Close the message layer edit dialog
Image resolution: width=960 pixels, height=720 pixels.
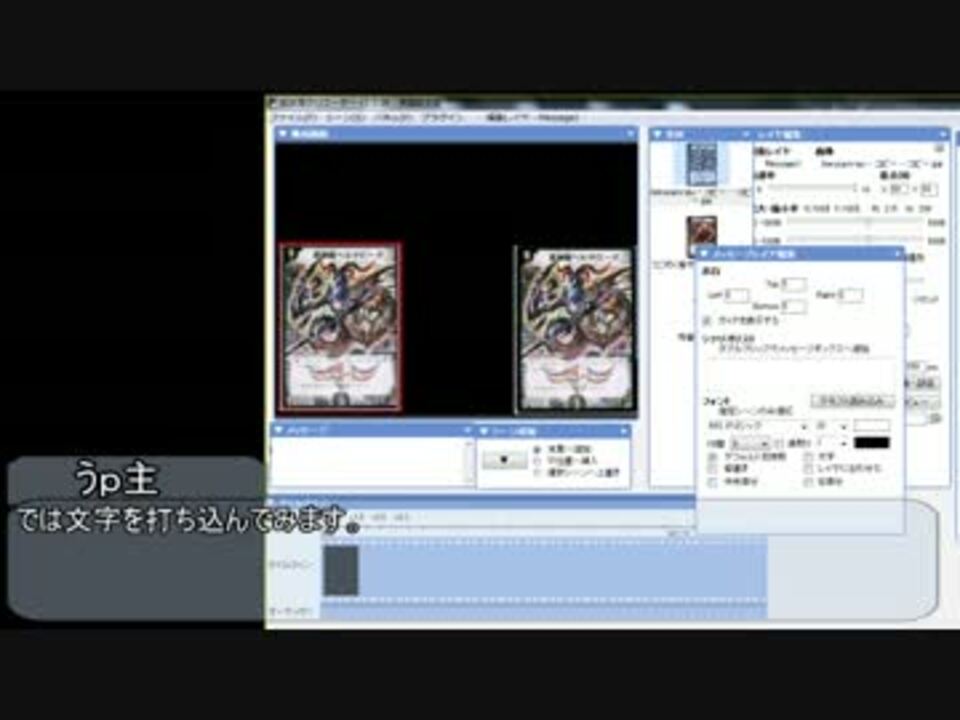pyautogui.click(x=898, y=253)
